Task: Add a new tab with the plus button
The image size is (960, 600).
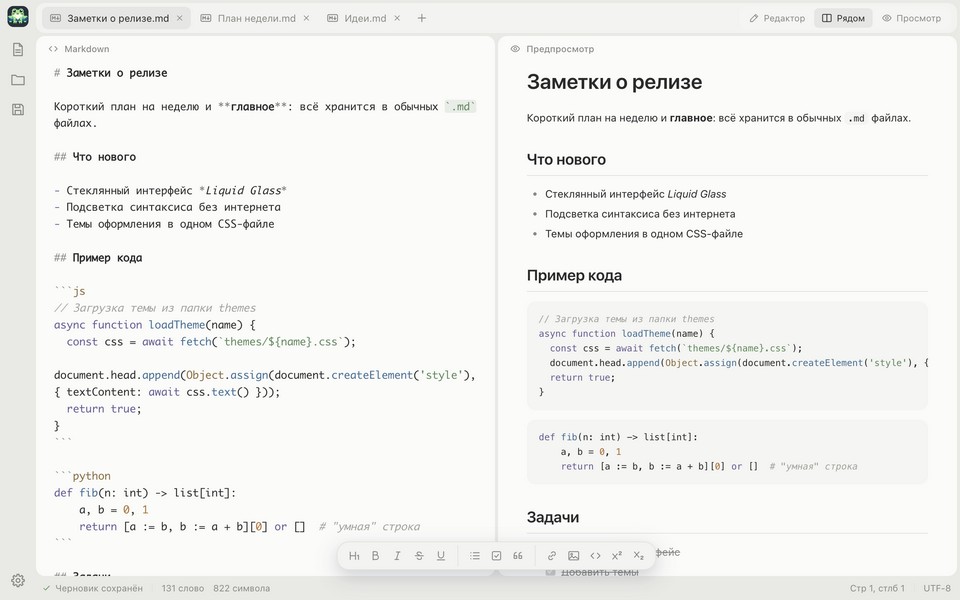Action: pyautogui.click(x=422, y=18)
